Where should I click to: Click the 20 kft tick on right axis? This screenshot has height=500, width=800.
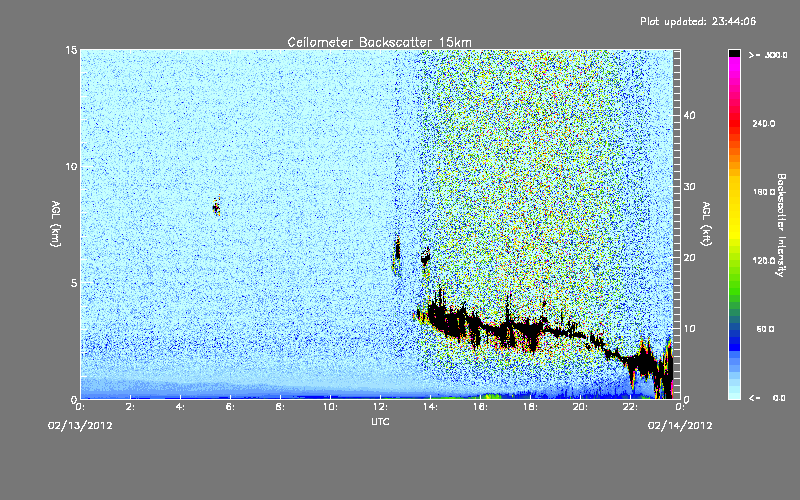coord(689,258)
